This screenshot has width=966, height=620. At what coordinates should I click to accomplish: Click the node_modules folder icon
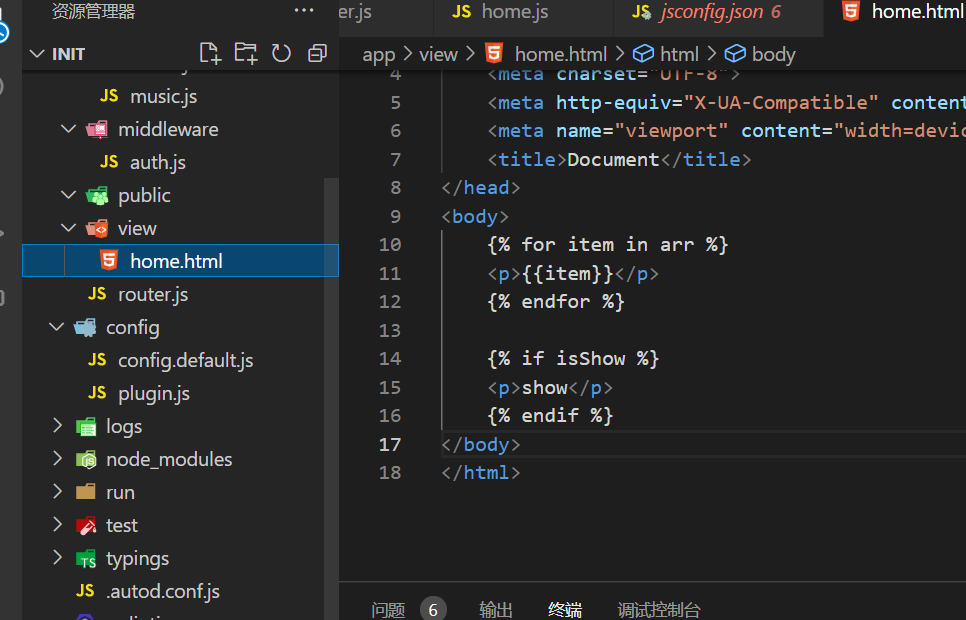click(x=86, y=459)
